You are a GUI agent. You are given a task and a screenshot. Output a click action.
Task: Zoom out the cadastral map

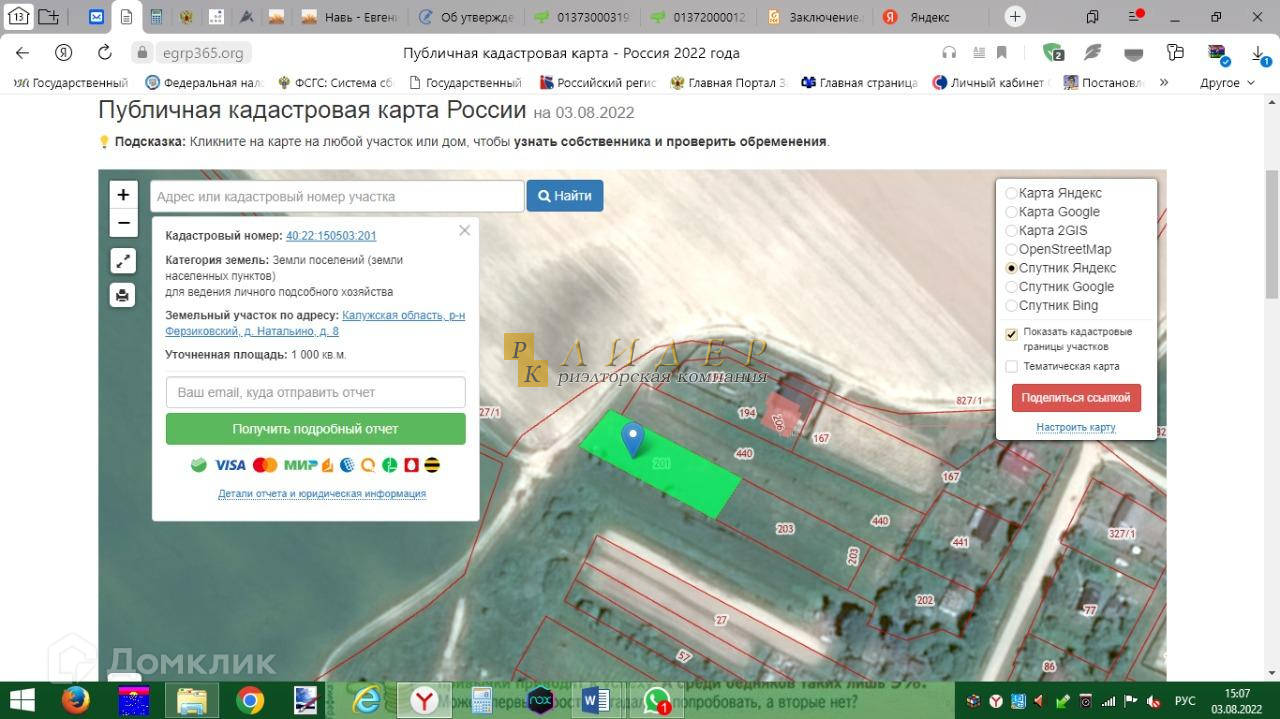[x=123, y=223]
